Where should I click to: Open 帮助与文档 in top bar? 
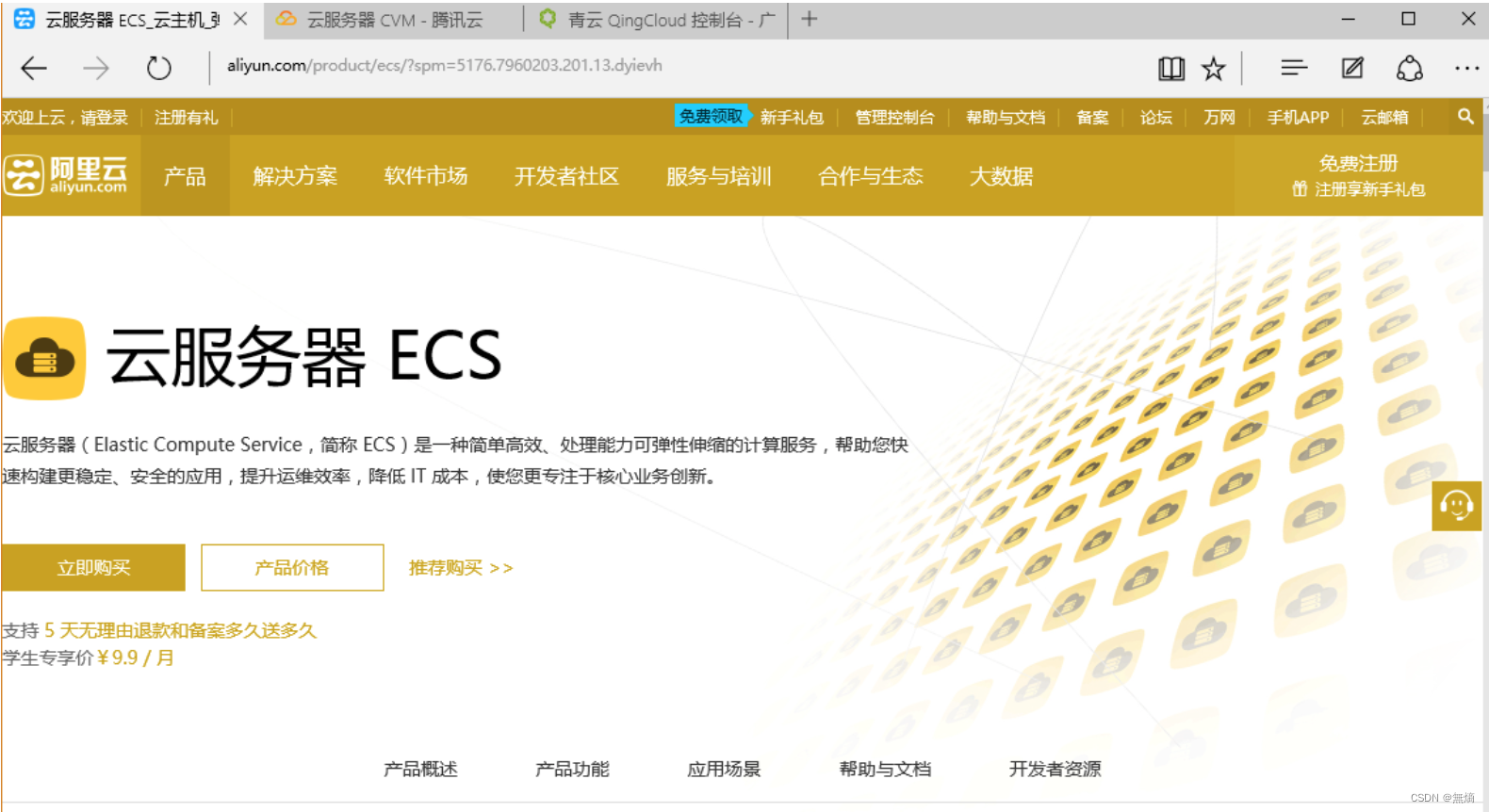point(1006,118)
